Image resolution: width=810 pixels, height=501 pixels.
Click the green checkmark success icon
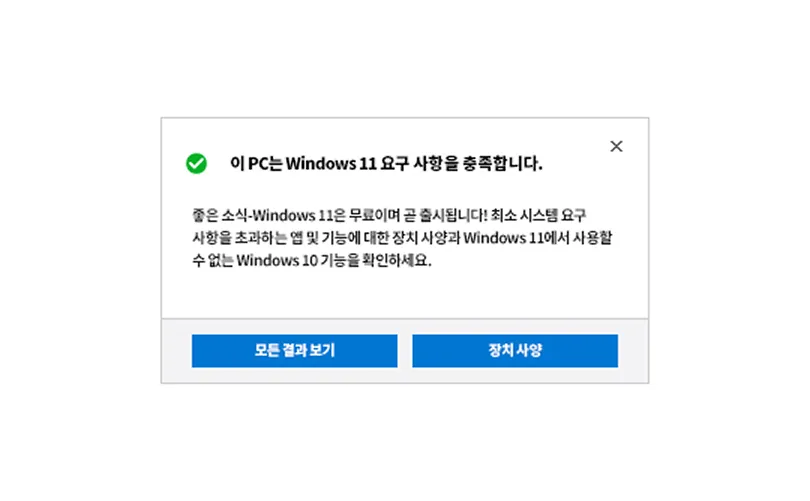[x=196, y=163]
